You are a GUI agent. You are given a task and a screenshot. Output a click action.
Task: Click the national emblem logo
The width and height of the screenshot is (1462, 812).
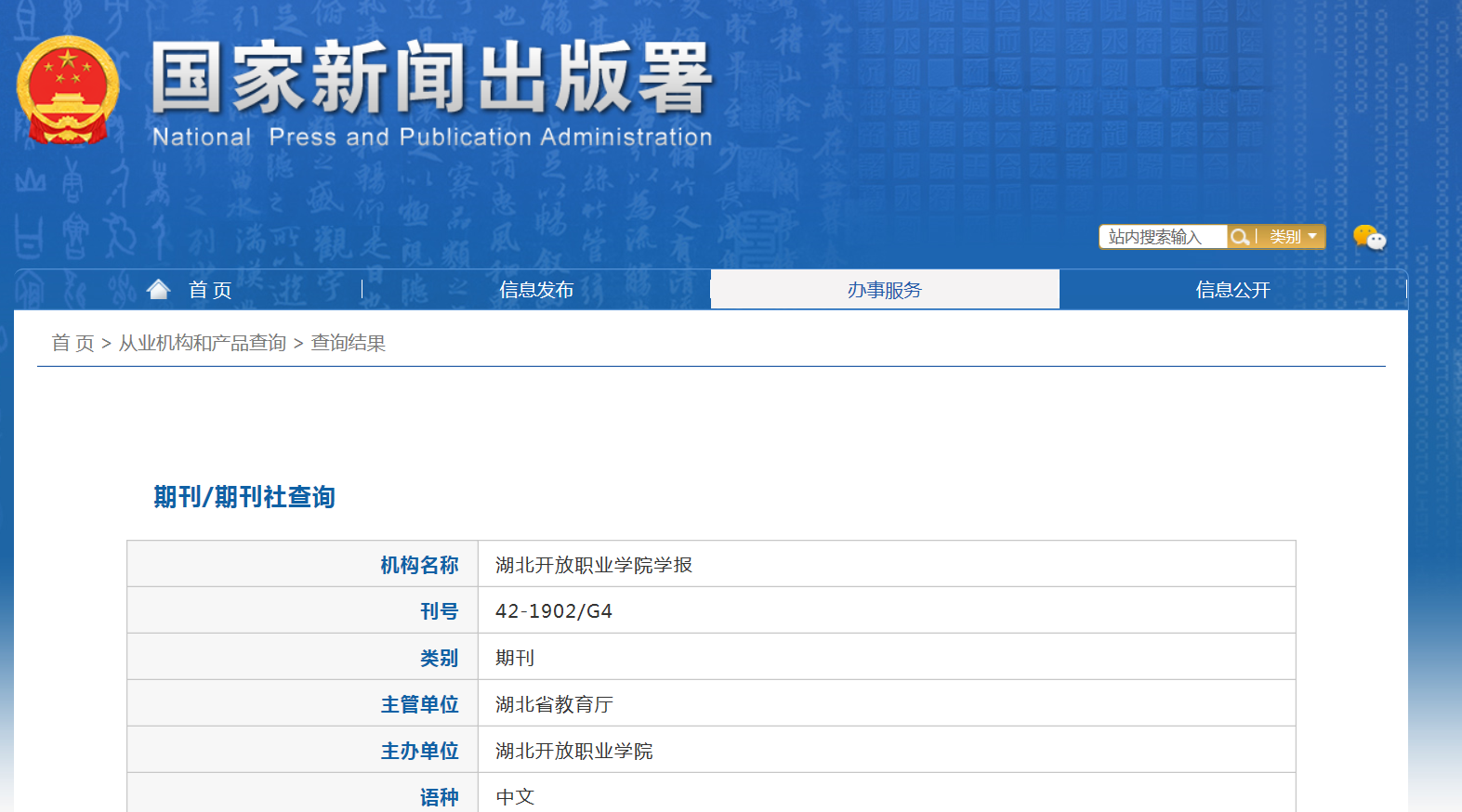point(68,90)
